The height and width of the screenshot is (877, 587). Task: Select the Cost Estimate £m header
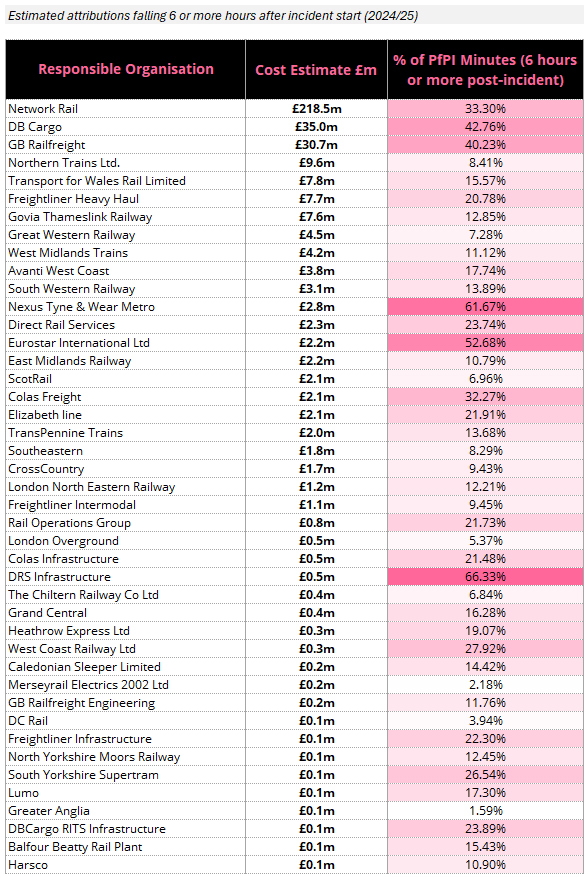pos(316,69)
